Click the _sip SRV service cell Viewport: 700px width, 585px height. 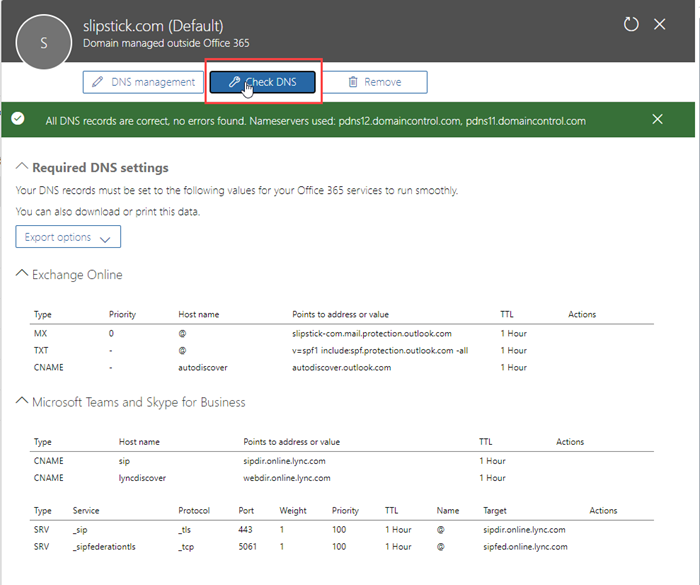(80, 530)
